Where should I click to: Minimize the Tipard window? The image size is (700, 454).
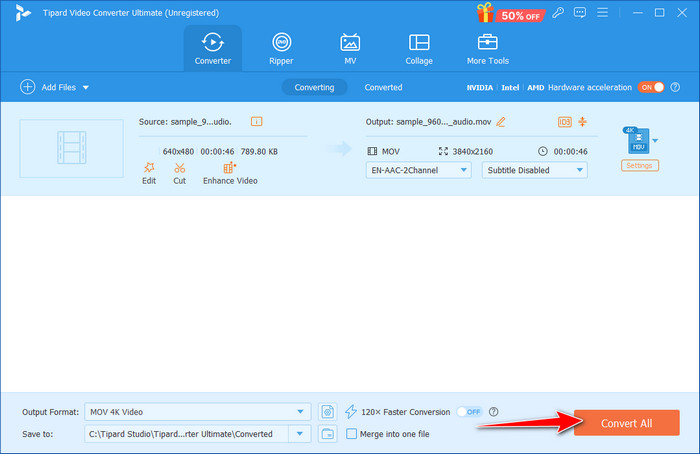(x=638, y=12)
